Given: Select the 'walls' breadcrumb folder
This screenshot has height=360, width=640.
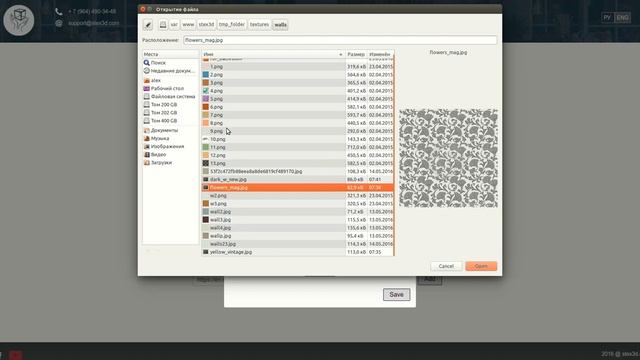Looking at the screenshot, I should coord(280,25).
